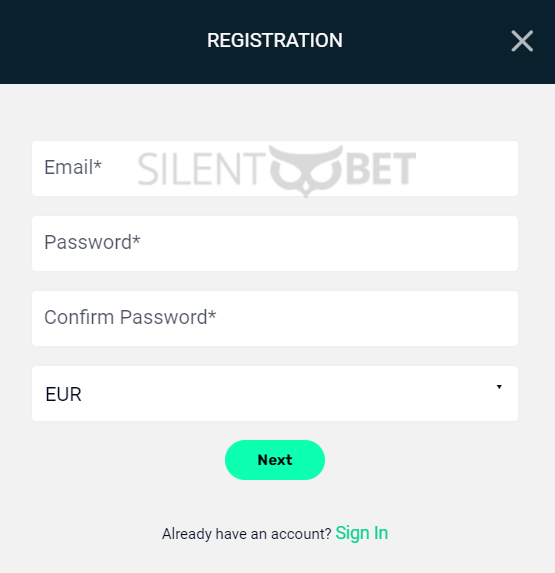Click the owl logo in the watermark

tap(306, 170)
